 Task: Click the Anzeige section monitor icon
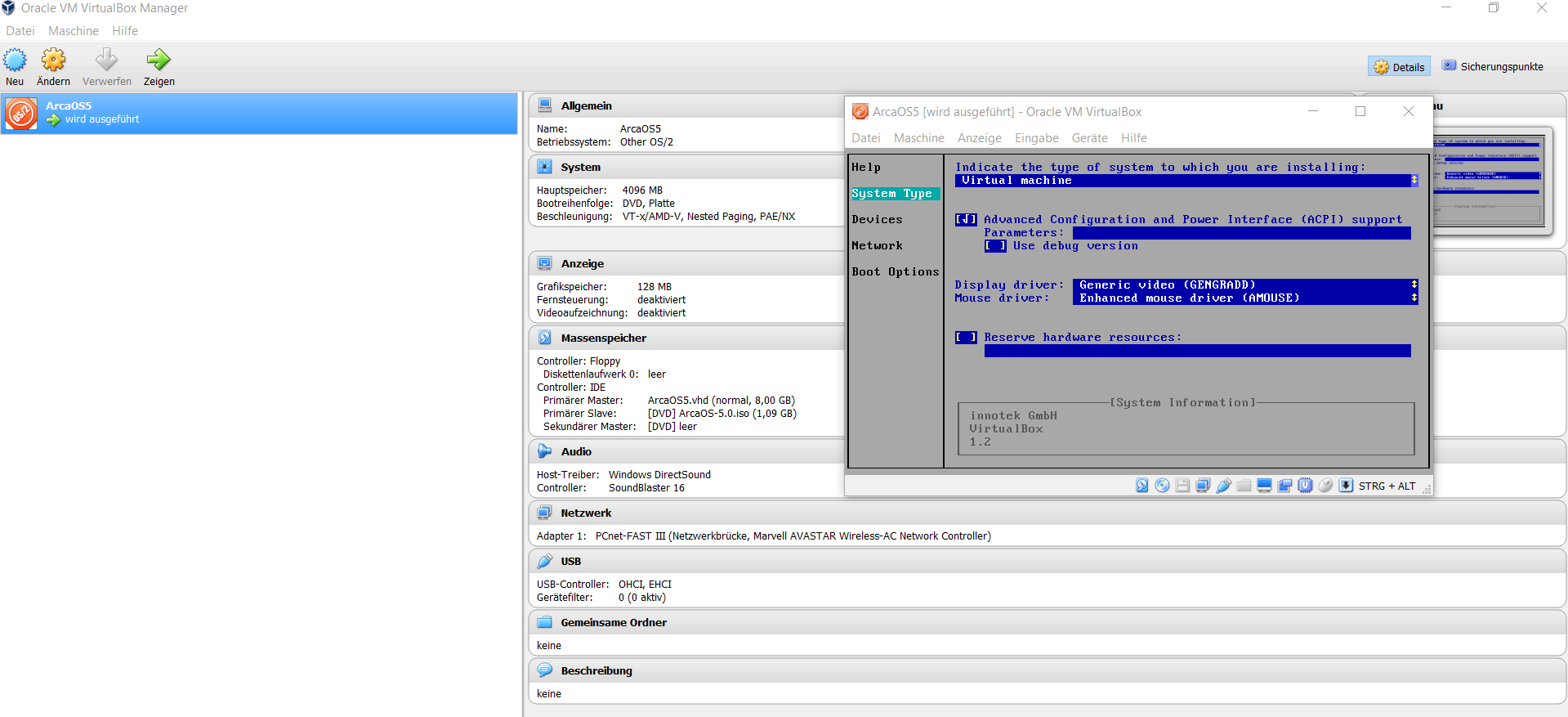tap(544, 263)
